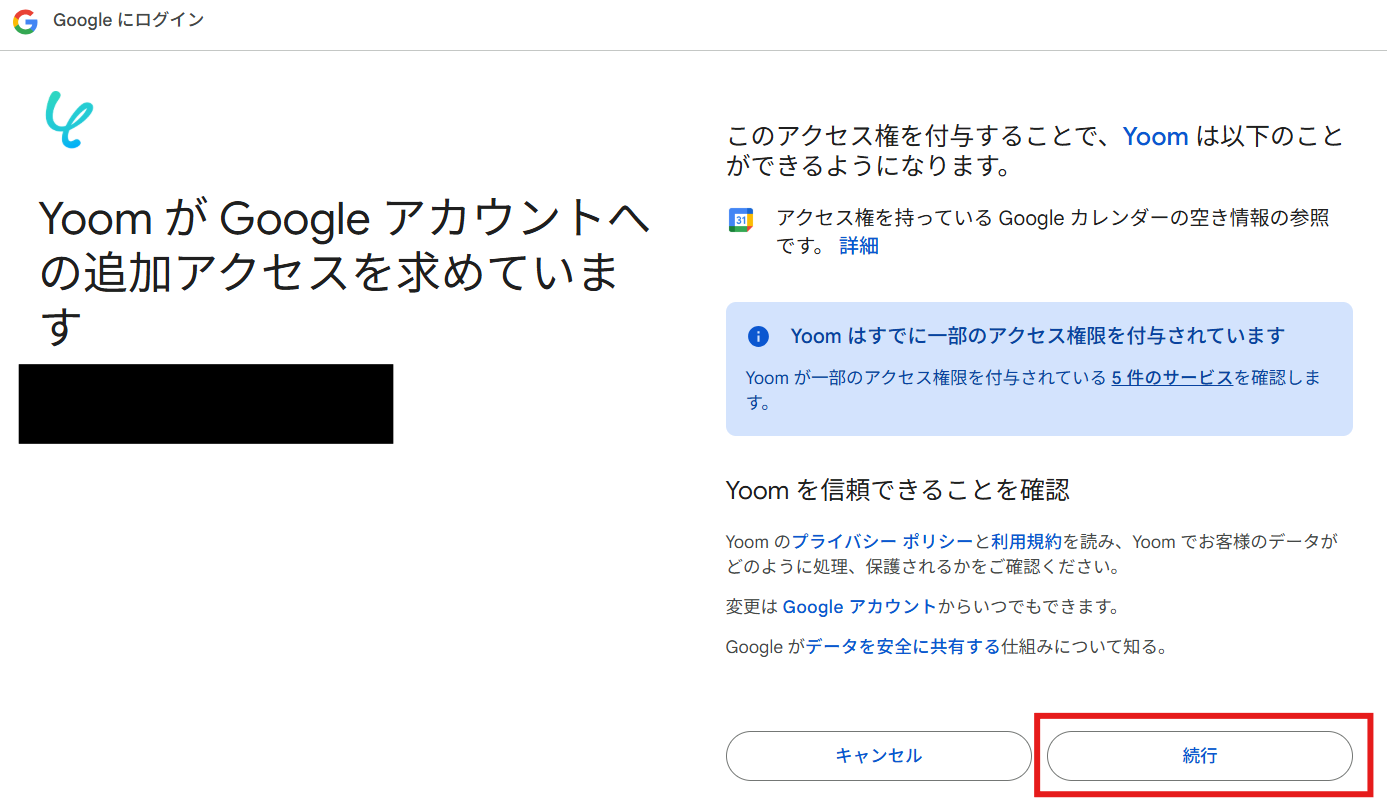Click the Google にログイン header text

click(128, 21)
